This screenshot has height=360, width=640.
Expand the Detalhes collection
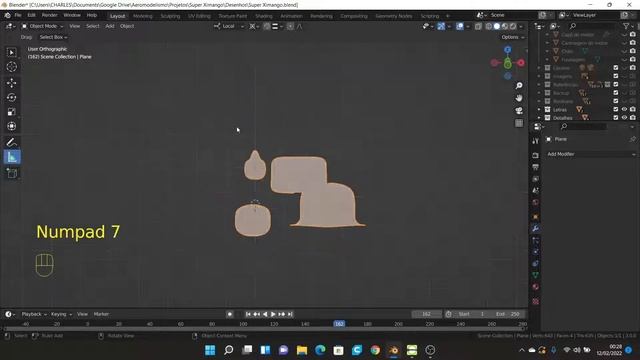(x=539, y=118)
